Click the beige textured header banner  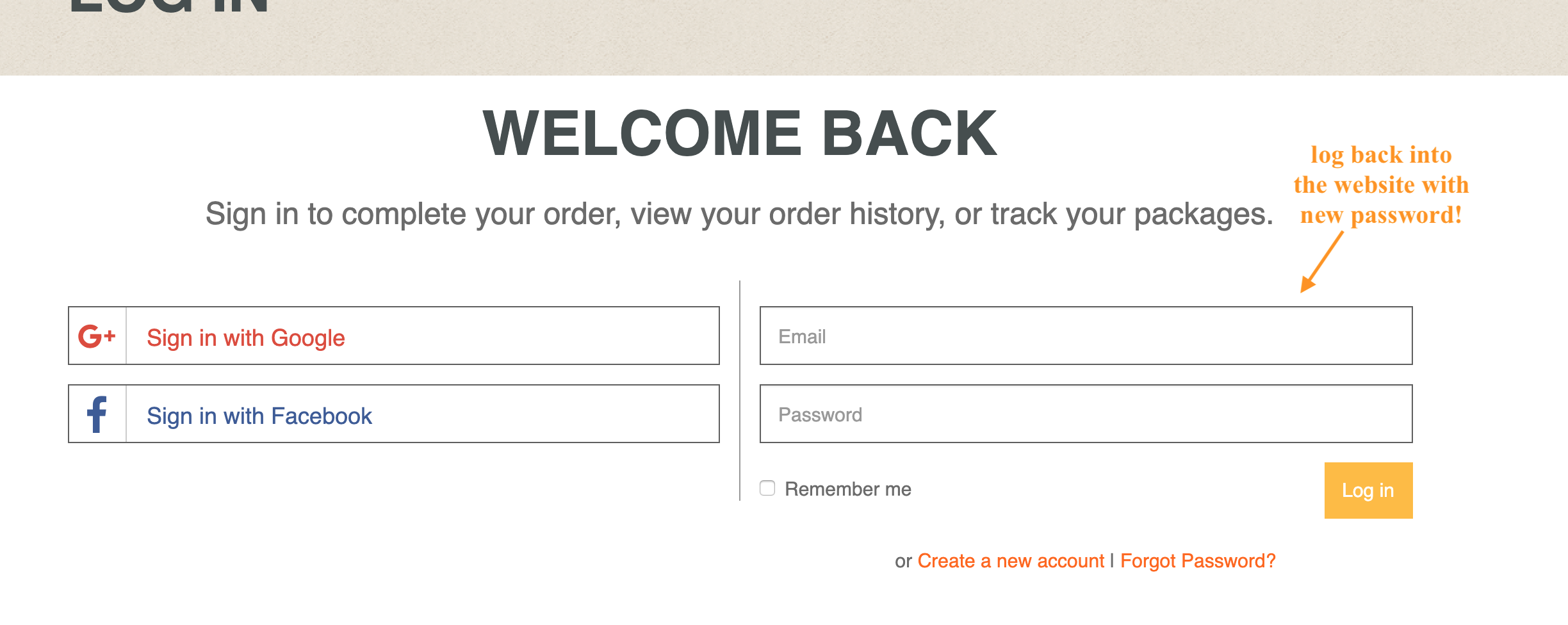click(x=784, y=37)
